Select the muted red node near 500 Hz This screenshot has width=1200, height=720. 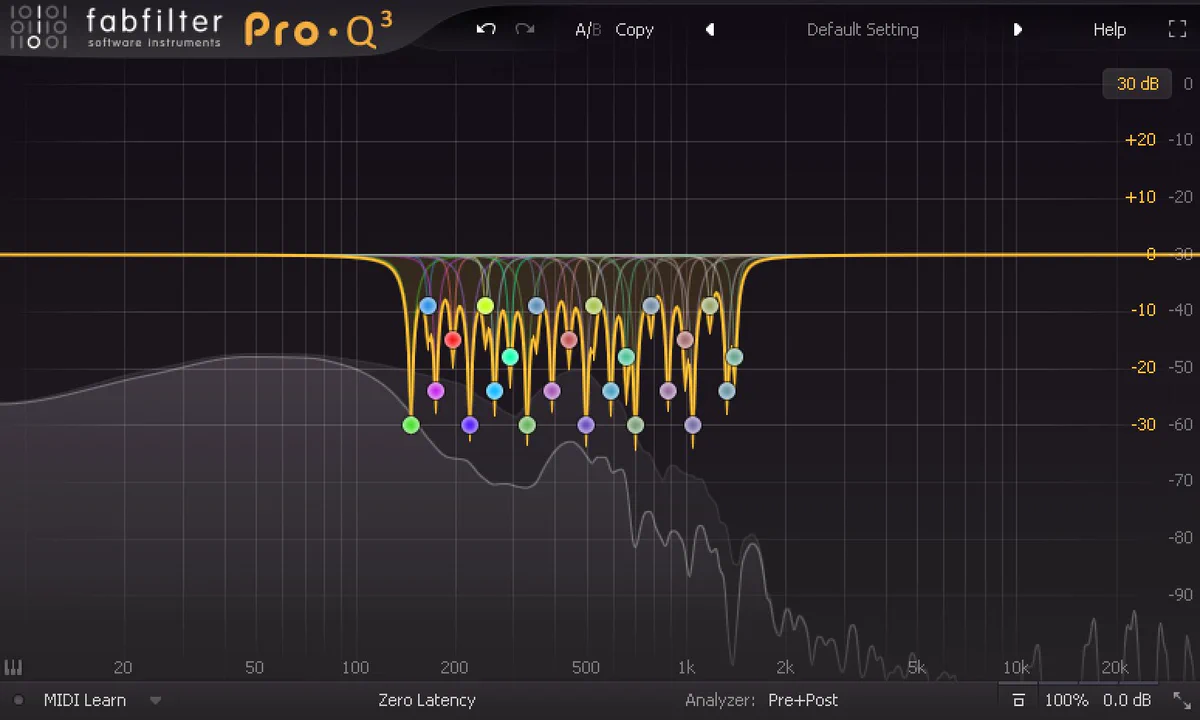569,340
